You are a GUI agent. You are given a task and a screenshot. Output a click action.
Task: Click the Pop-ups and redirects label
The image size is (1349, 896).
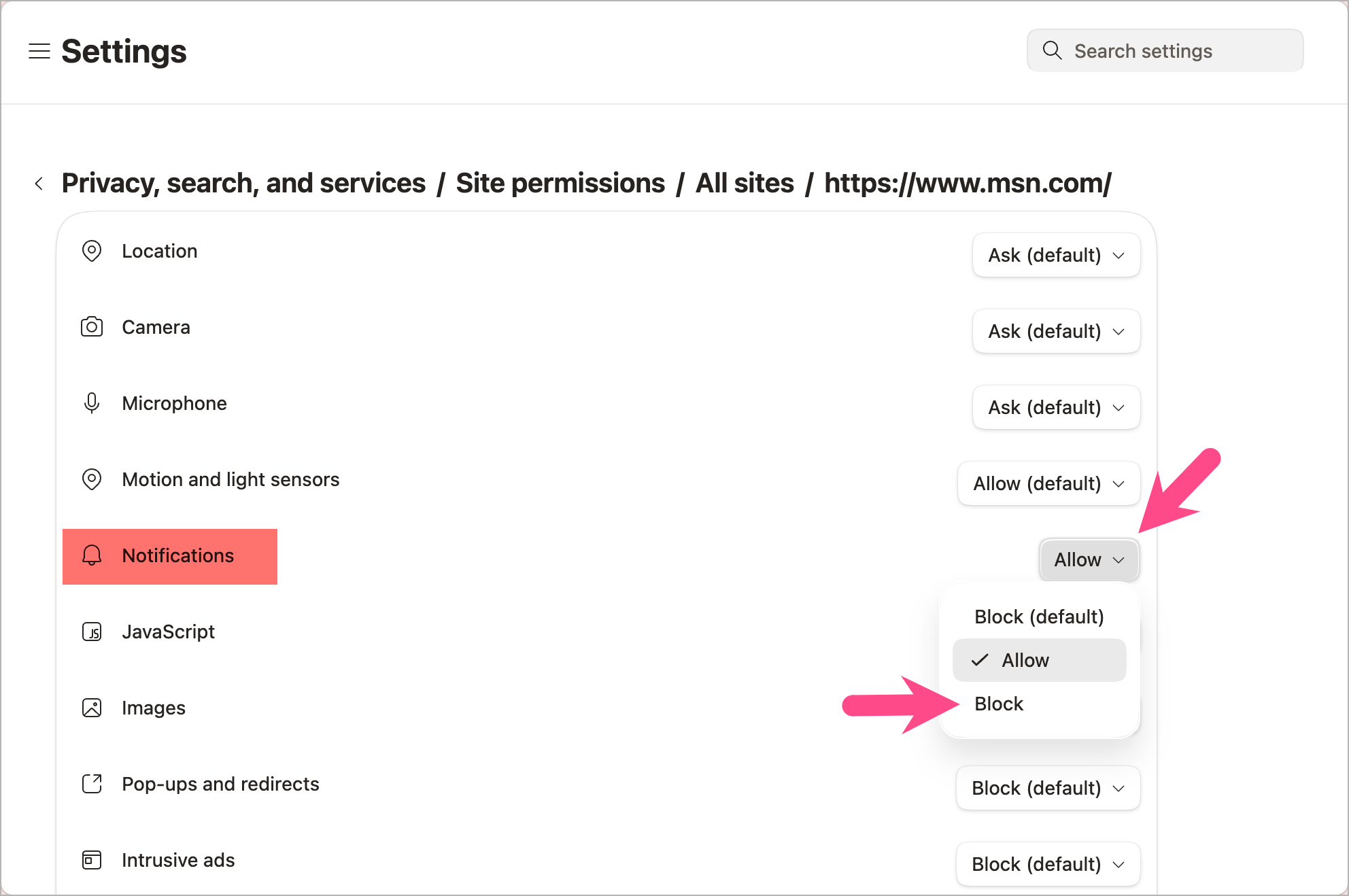220,784
